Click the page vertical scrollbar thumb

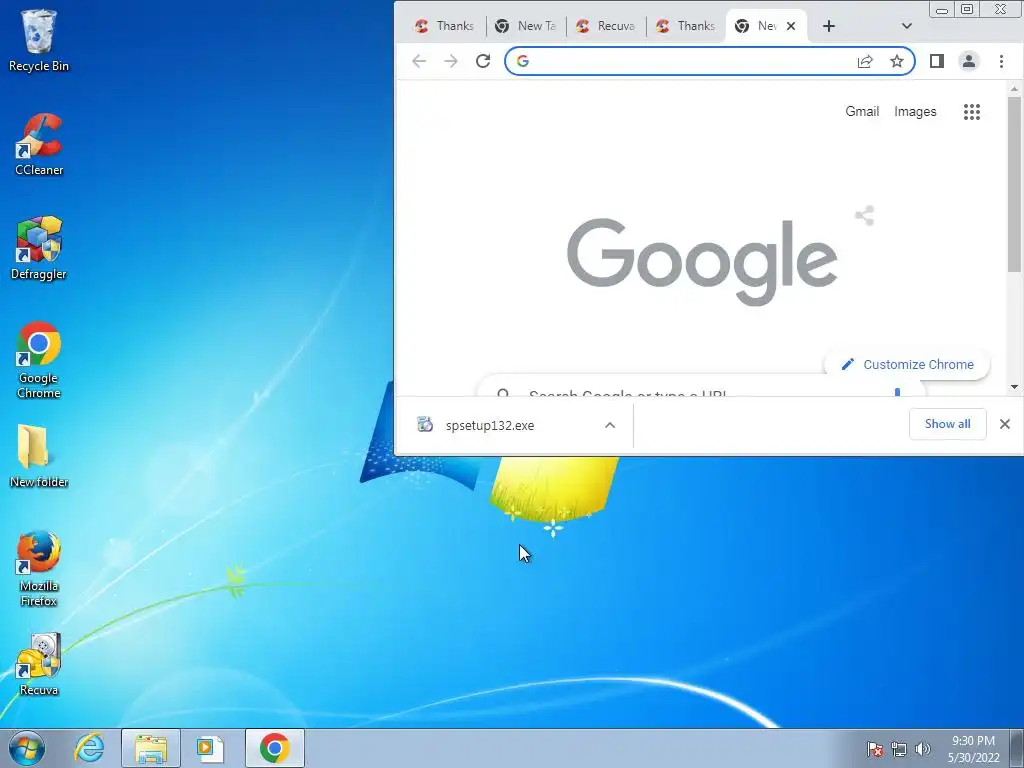[1014, 184]
